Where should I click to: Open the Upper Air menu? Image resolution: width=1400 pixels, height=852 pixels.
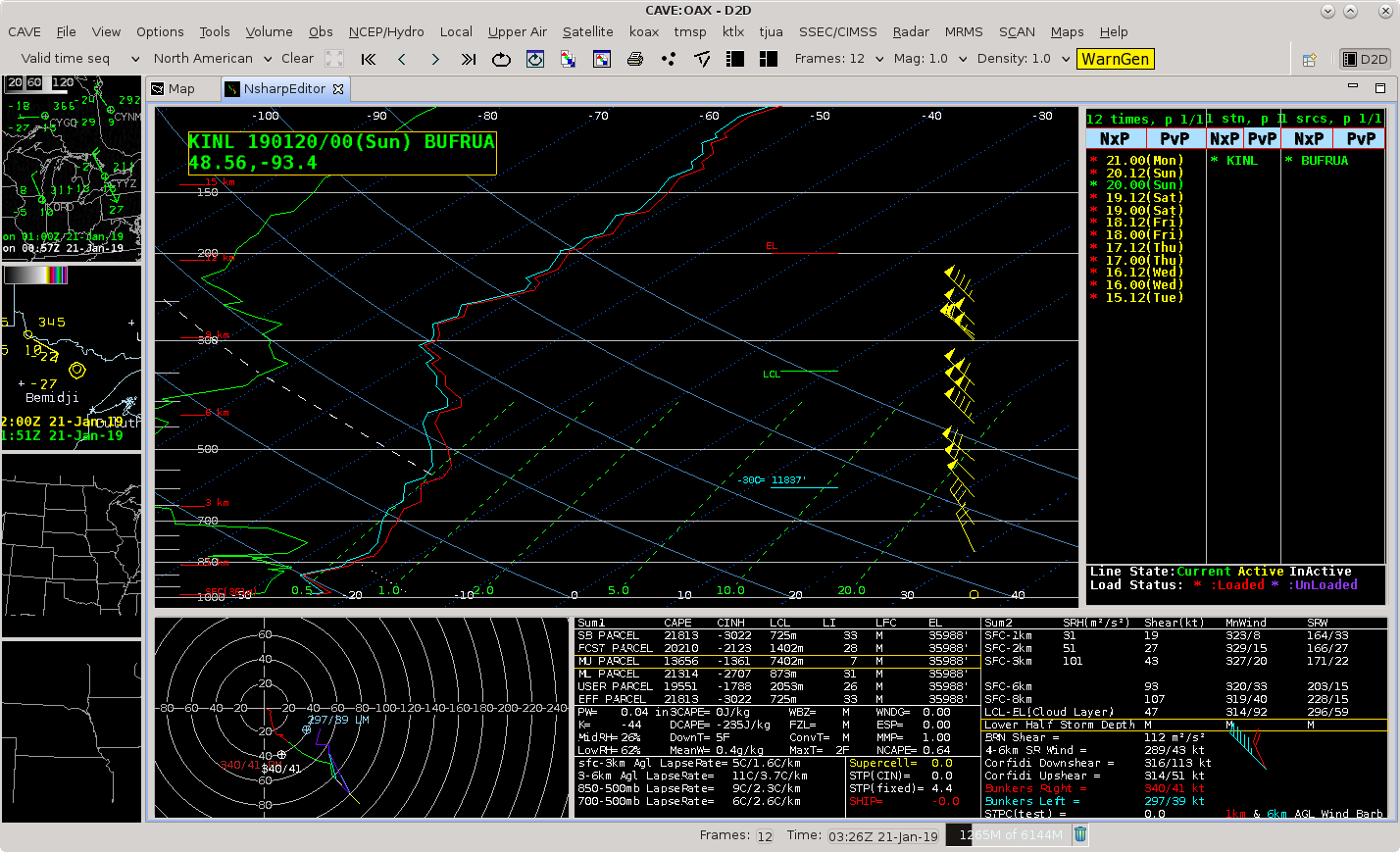pyautogui.click(x=518, y=32)
